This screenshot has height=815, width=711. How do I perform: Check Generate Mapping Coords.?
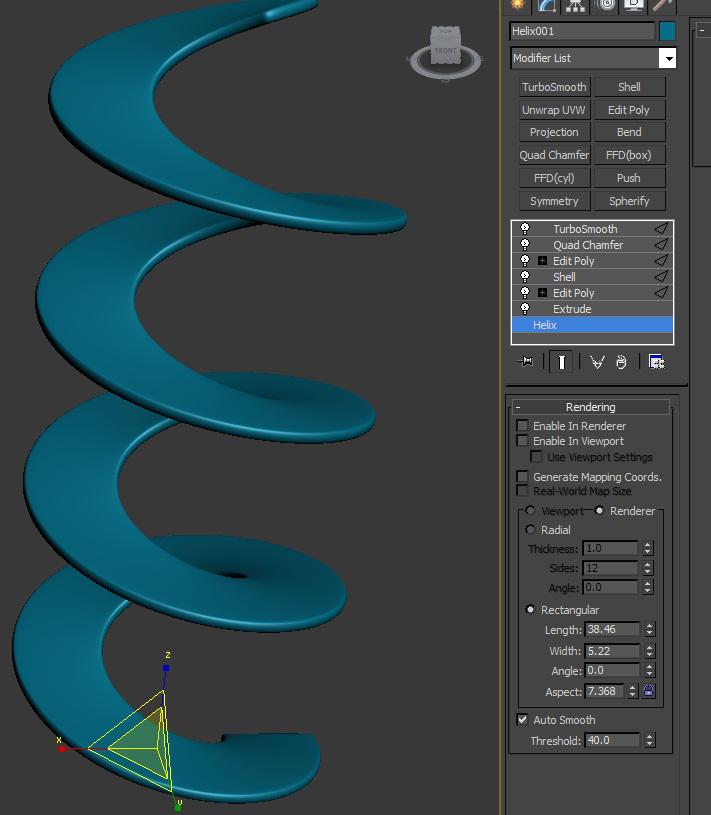522,477
